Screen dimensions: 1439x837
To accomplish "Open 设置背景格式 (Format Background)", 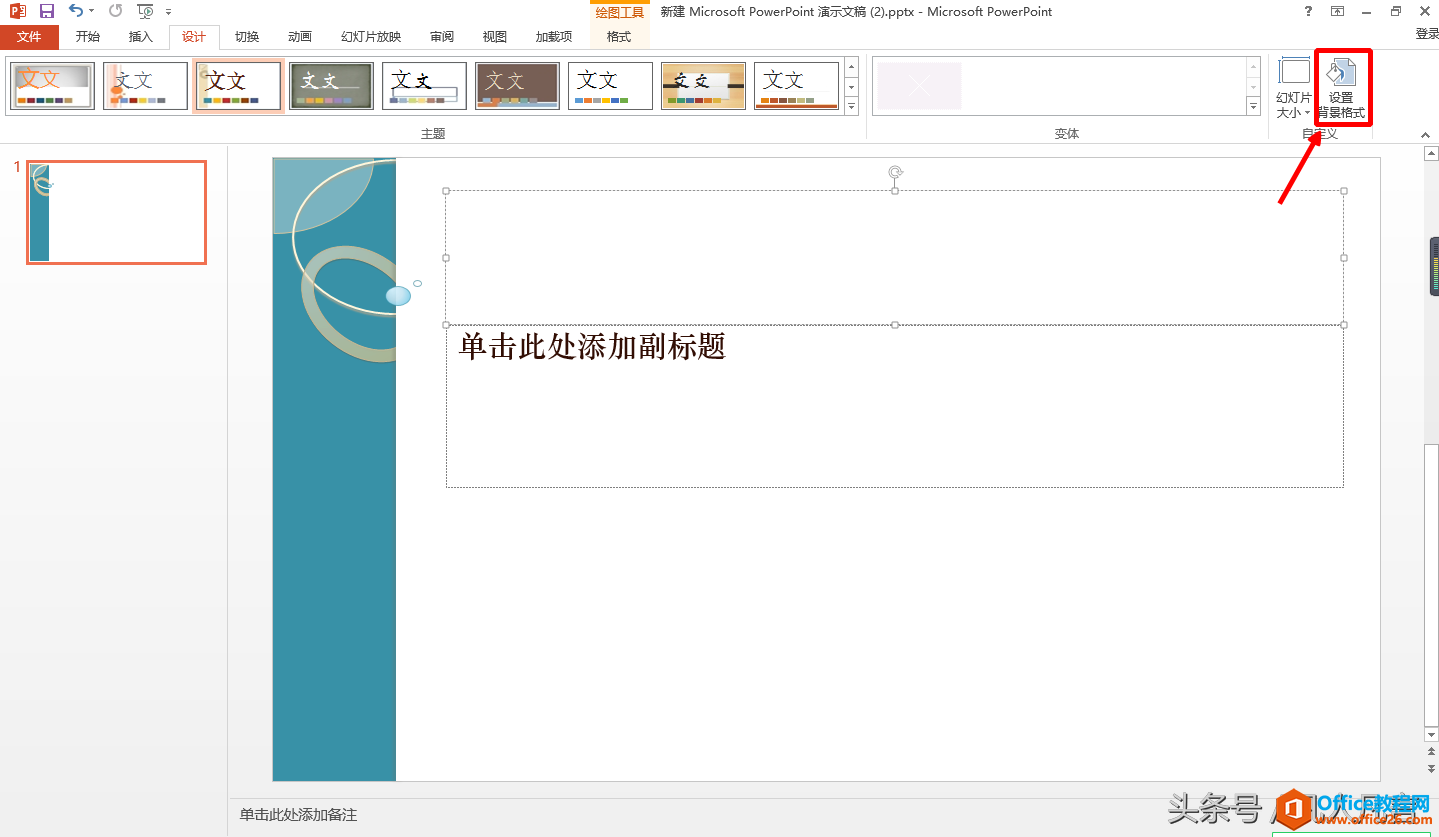I will click(1341, 88).
